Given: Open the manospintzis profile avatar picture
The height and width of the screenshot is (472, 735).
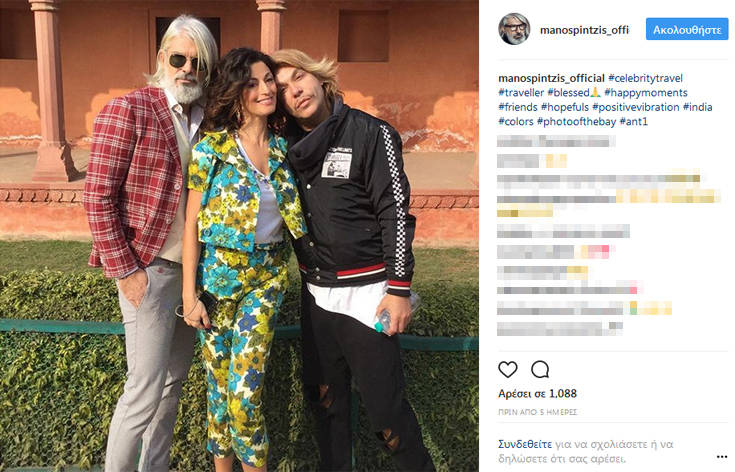Looking at the screenshot, I should [514, 29].
